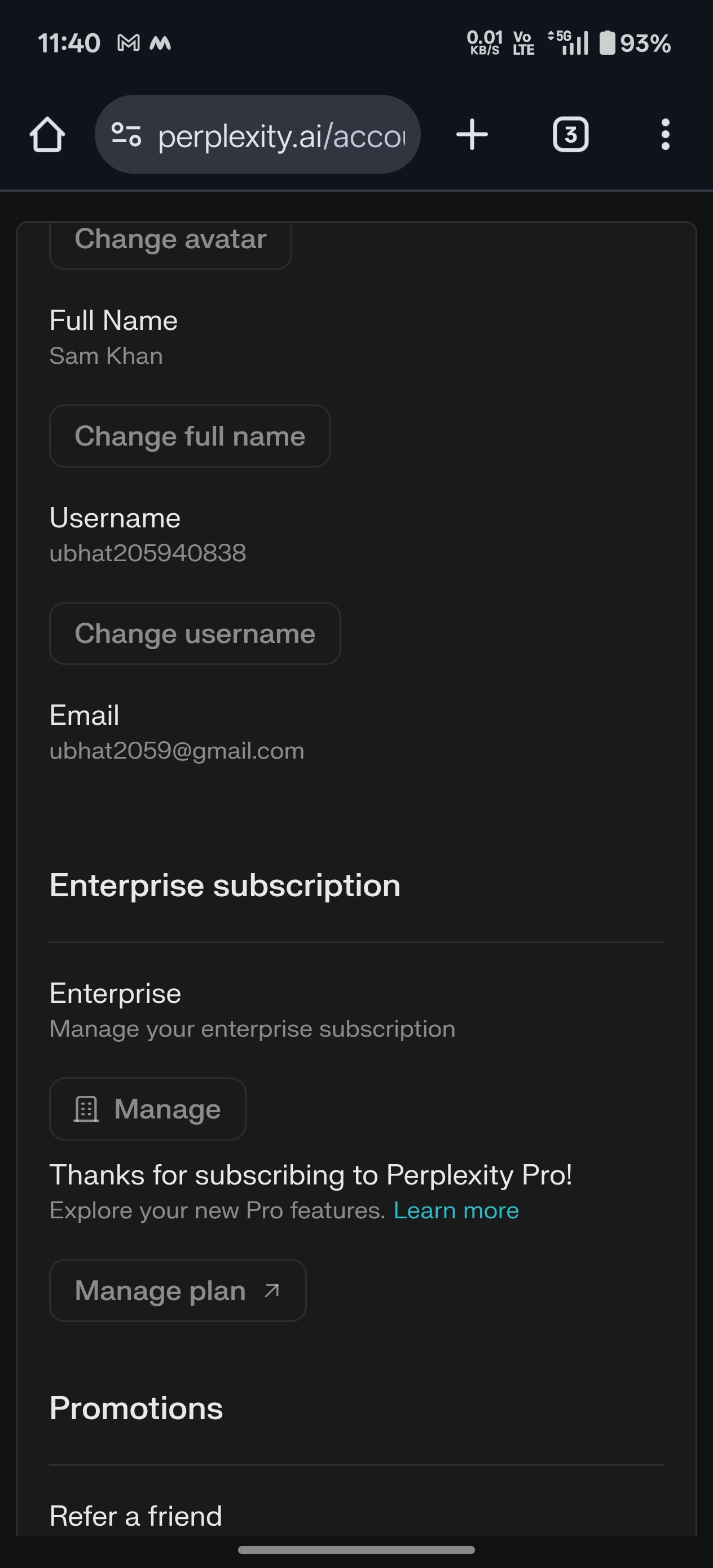Open a new tab with plus icon
713x1568 pixels.
pos(472,135)
